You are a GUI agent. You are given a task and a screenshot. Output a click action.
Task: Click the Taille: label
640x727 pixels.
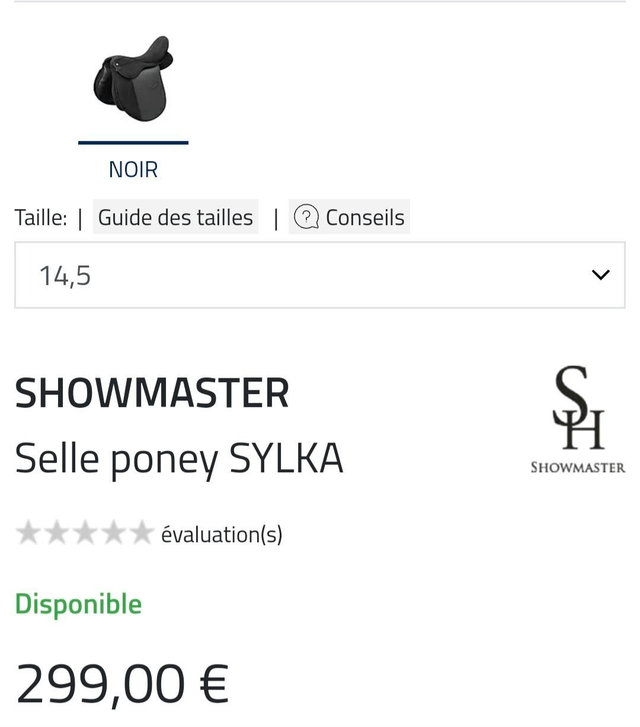(x=41, y=217)
